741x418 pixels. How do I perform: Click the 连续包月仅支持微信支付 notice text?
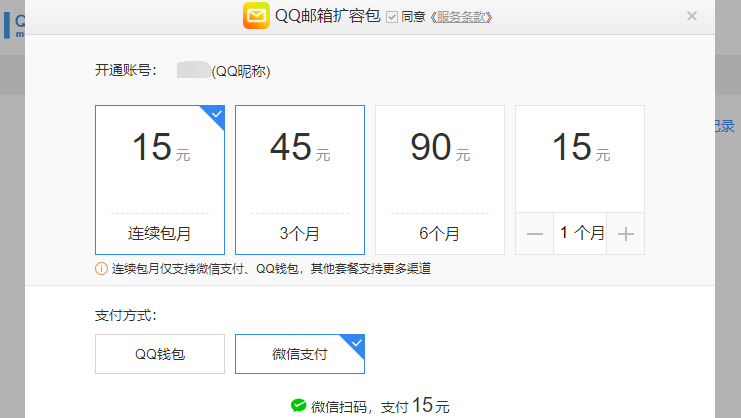click(x=271, y=269)
